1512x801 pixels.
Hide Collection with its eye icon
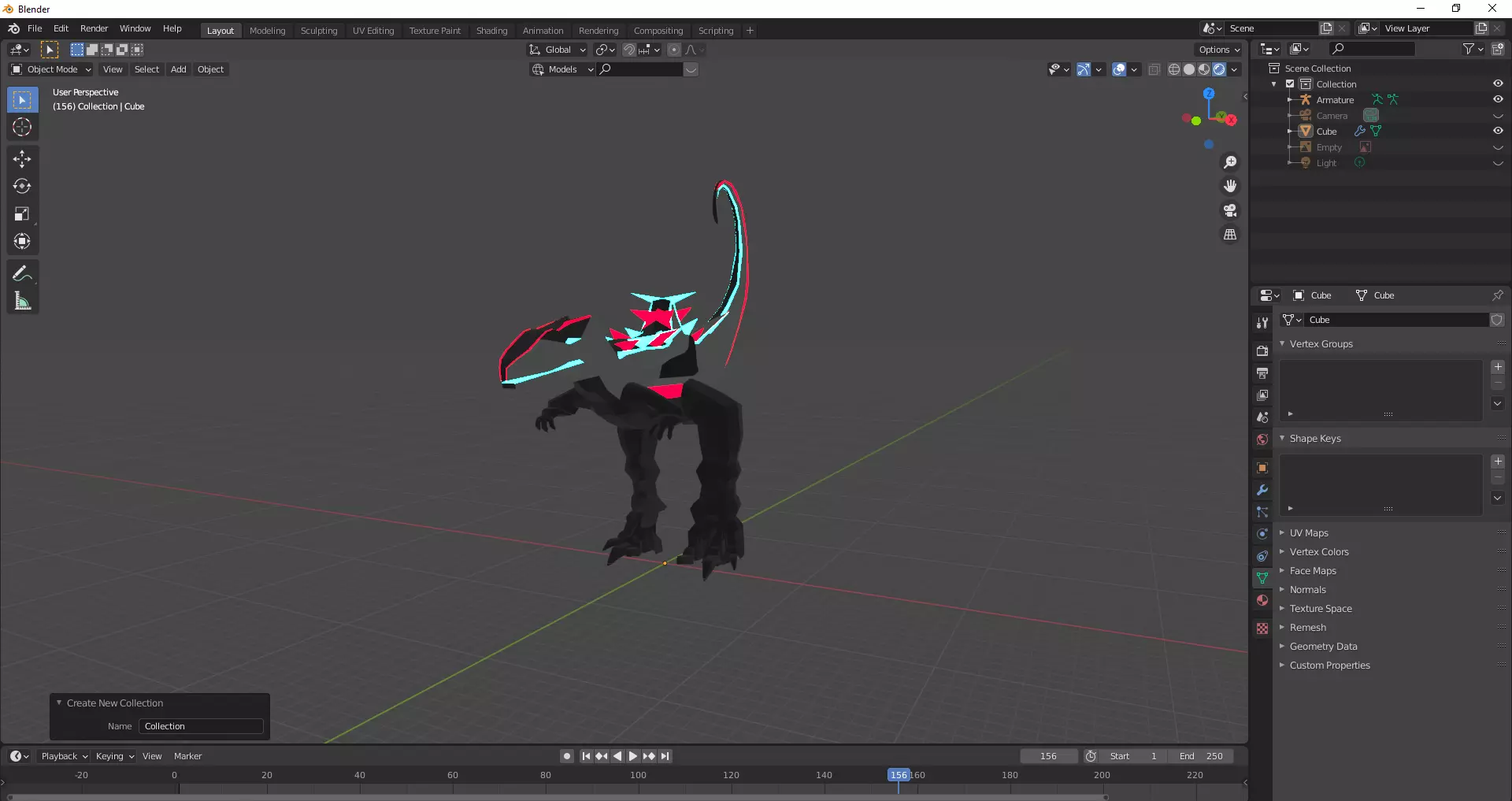(x=1498, y=83)
